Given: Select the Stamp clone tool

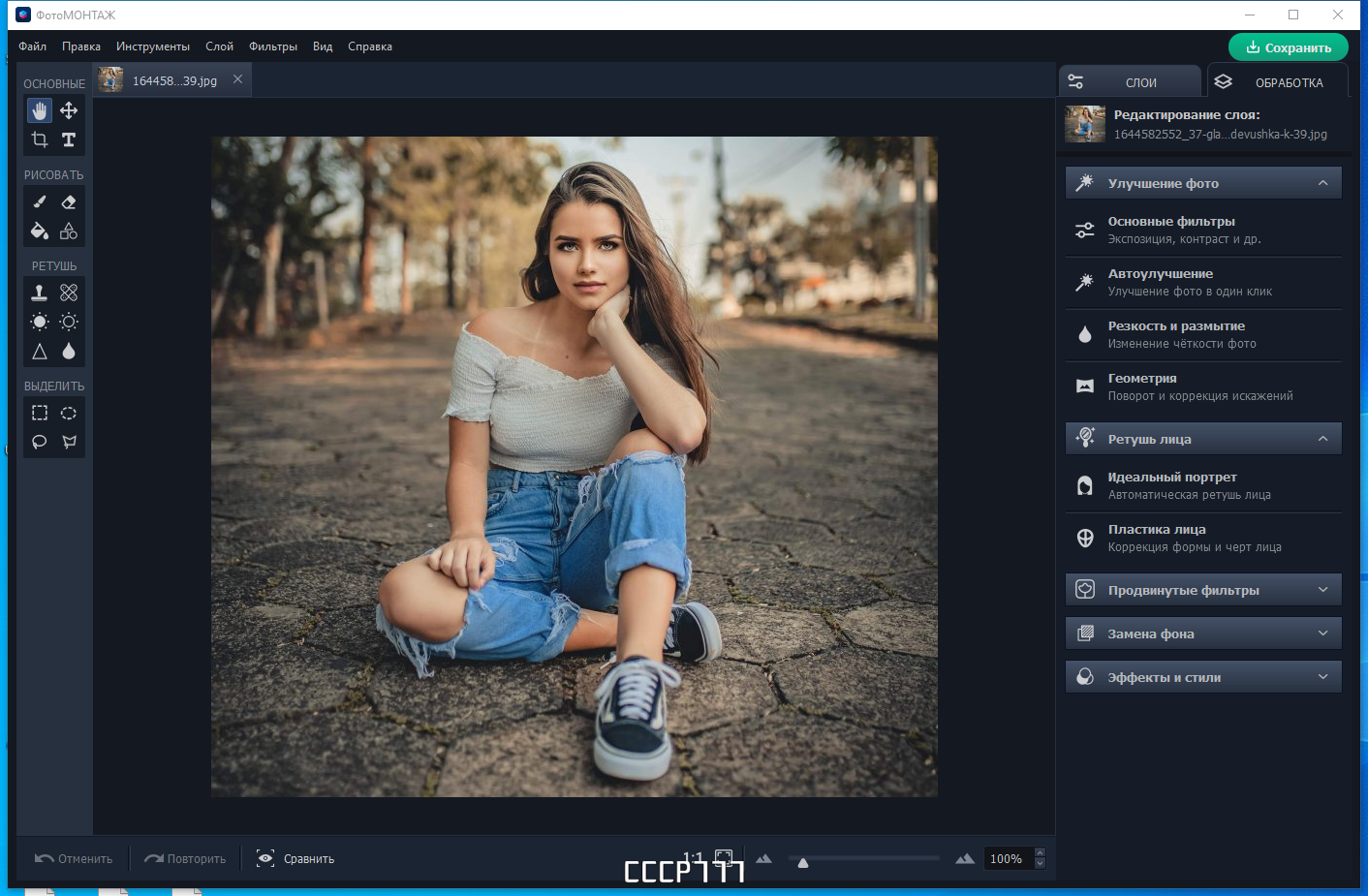Looking at the screenshot, I should [40, 293].
